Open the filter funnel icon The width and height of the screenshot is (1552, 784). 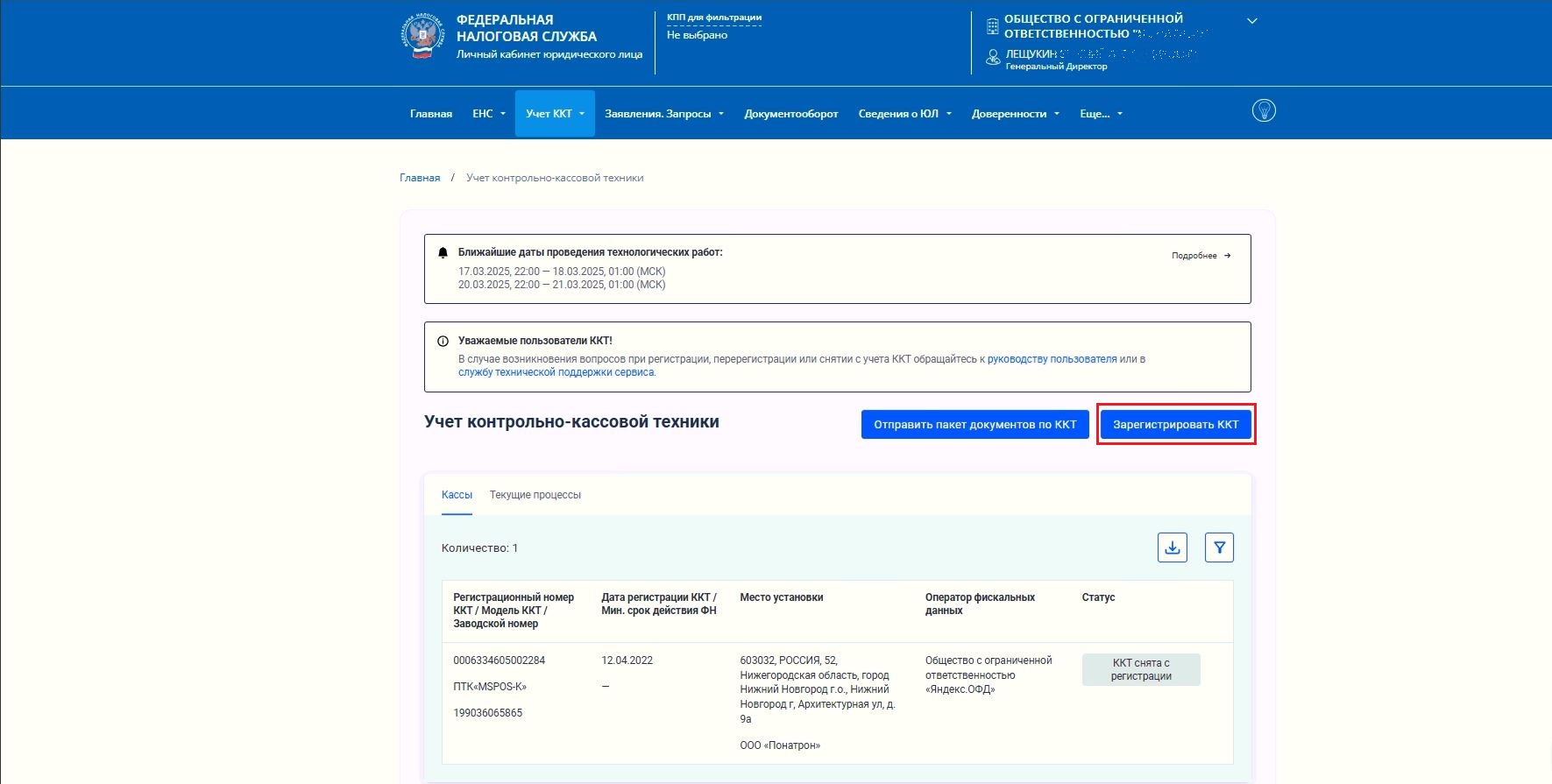pos(1219,547)
